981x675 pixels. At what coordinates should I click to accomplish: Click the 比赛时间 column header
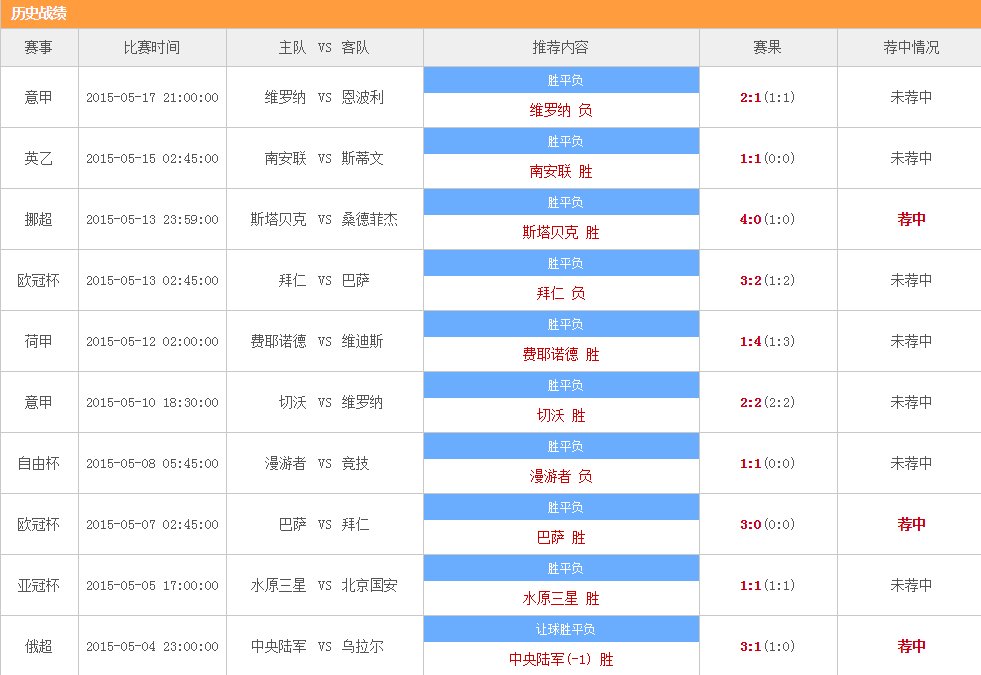pos(153,47)
